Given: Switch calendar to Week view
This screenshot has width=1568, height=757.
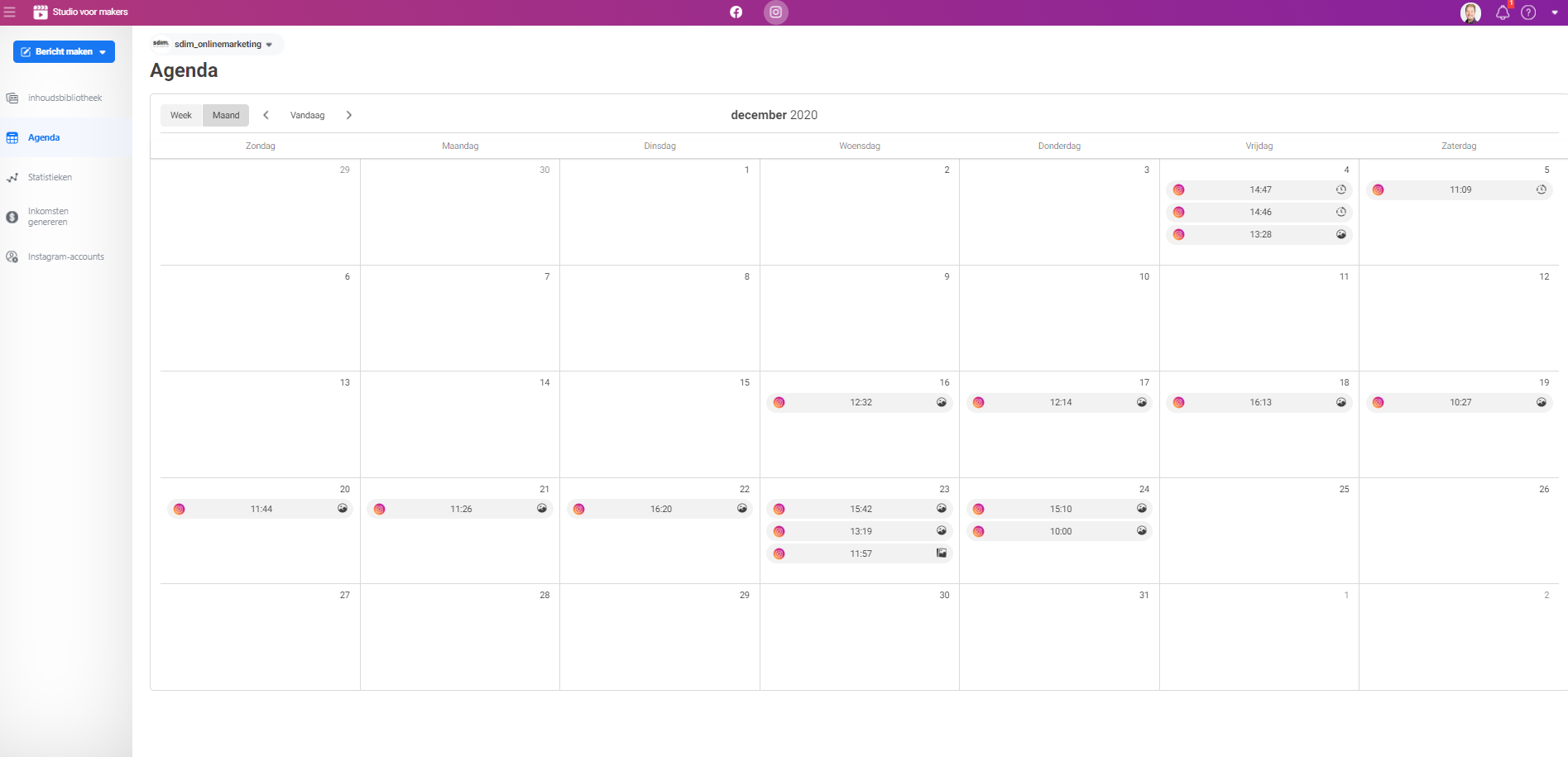Looking at the screenshot, I should [180, 115].
